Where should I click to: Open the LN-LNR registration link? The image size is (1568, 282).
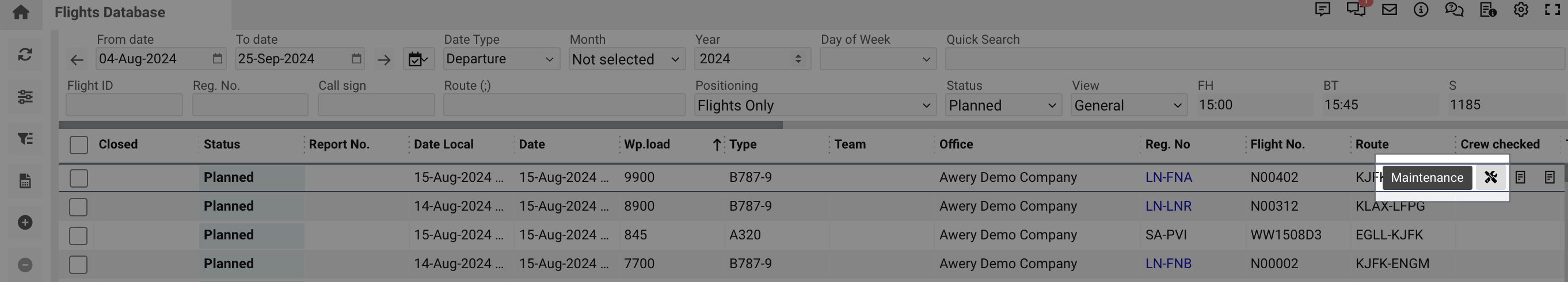point(1168,206)
